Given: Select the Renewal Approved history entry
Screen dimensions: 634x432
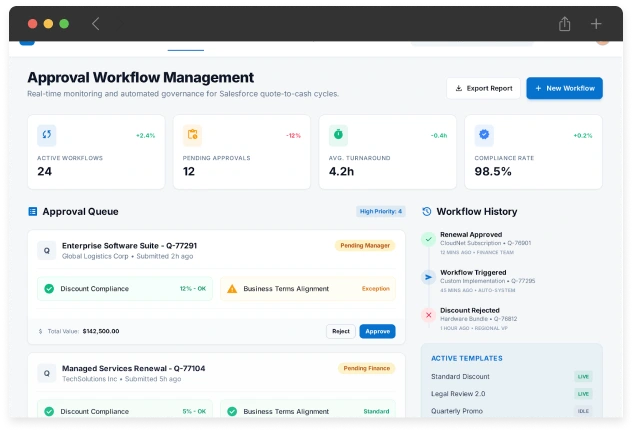Looking at the screenshot, I should point(485,243).
